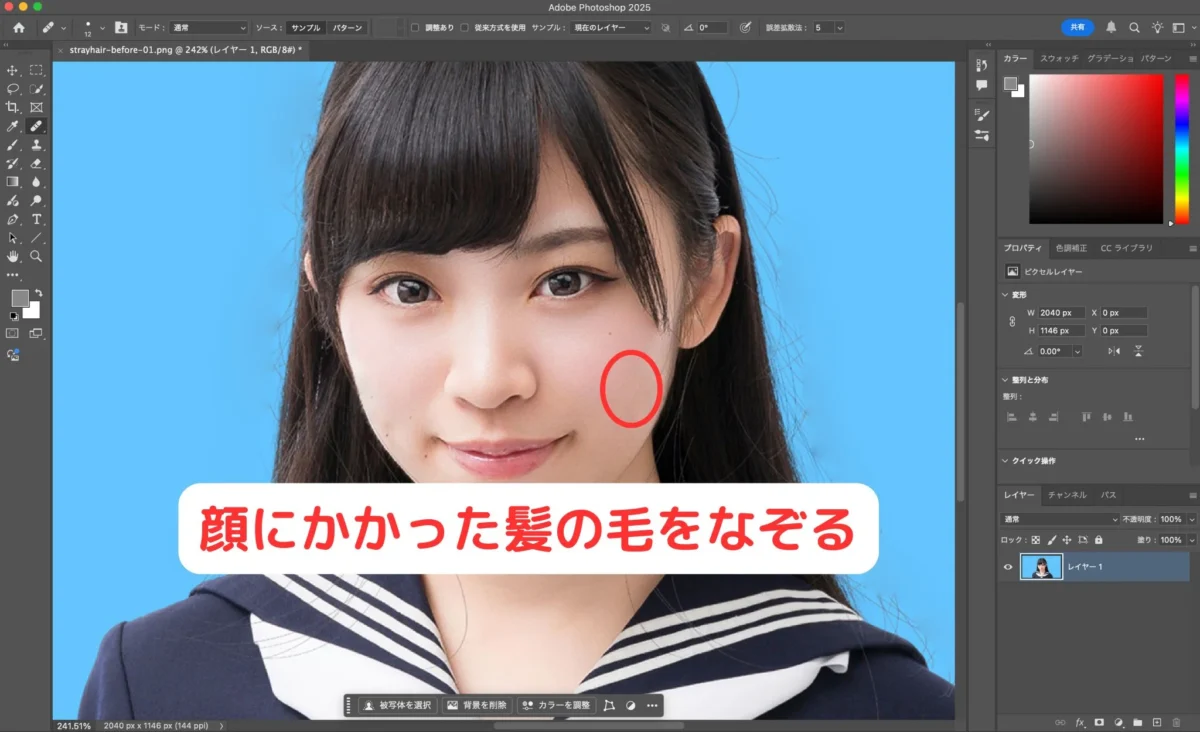Add a layer mask

1098,722
